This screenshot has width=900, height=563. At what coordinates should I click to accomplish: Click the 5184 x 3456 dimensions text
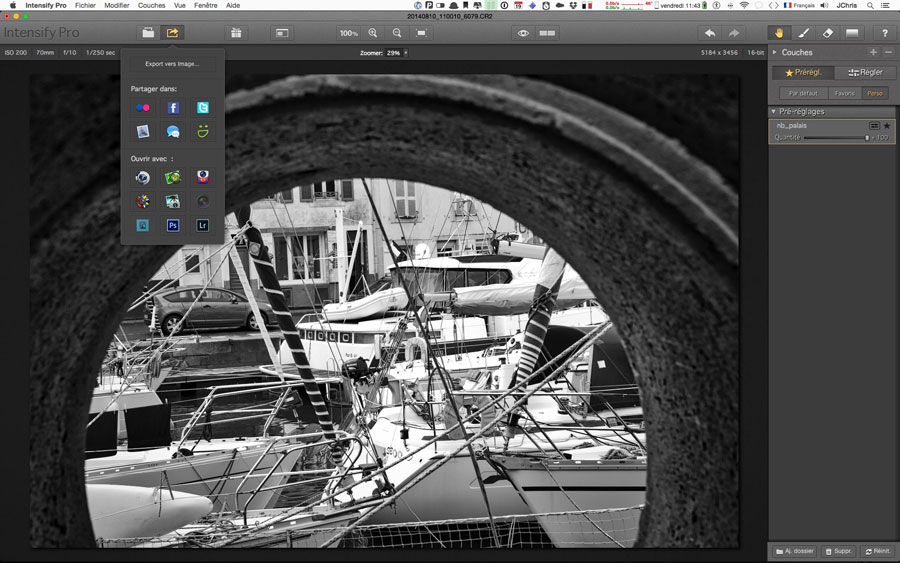pyautogui.click(x=719, y=53)
